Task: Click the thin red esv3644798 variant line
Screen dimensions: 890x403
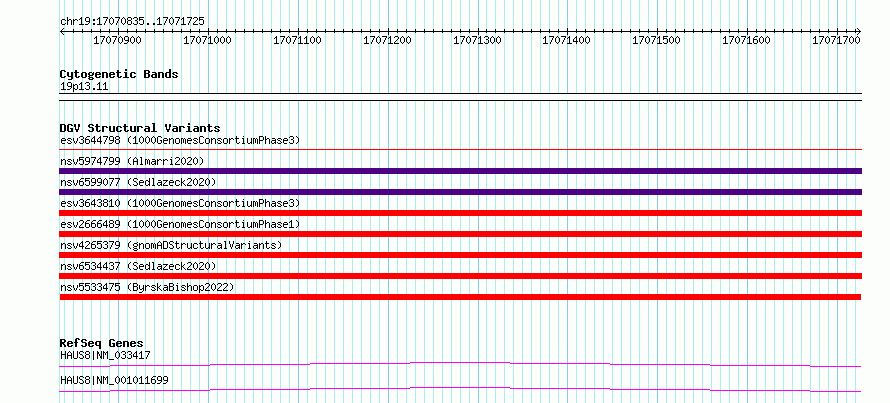Action: (x=460, y=150)
